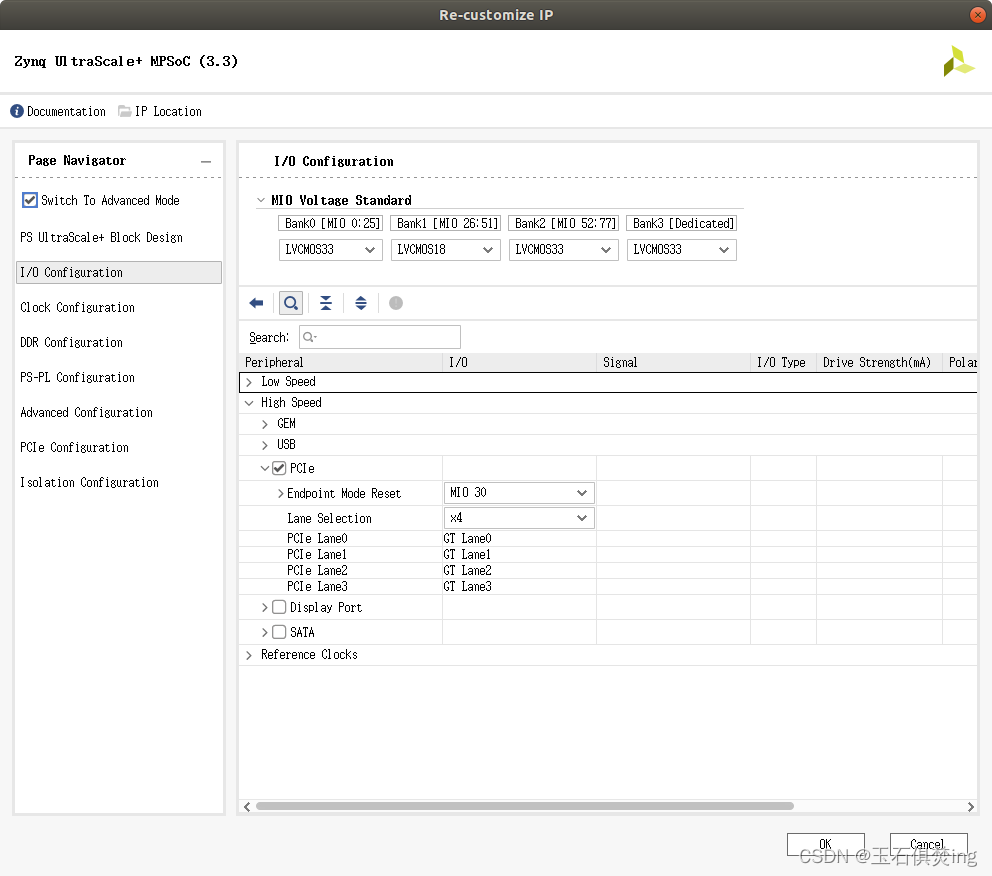Open PS UltraScale+ Block Design page
The image size is (992, 876).
pyautogui.click(x=101, y=237)
